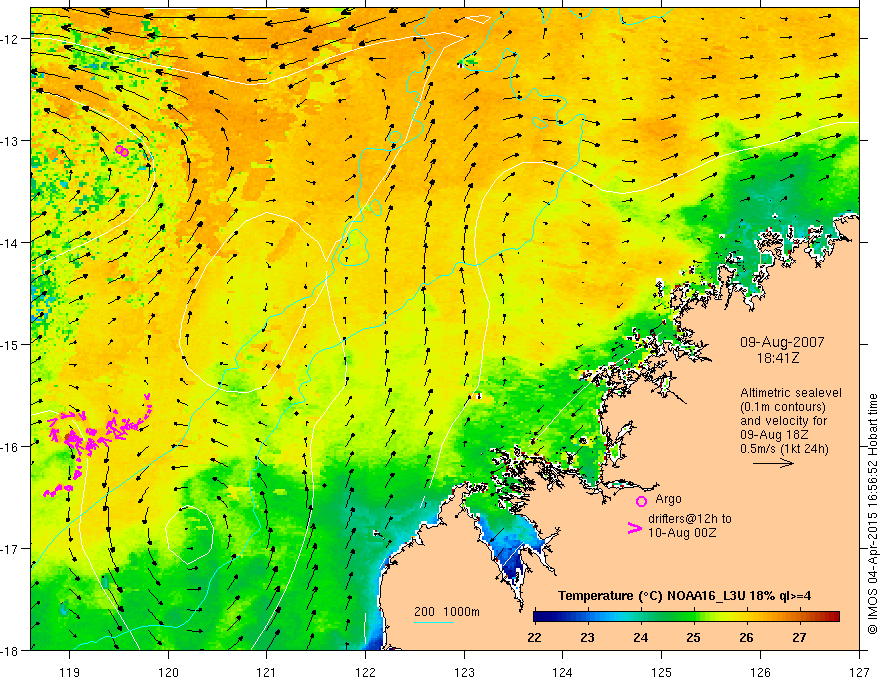880x680 pixels.
Task: Click the colorbar tick label 22
Action: (x=534, y=637)
